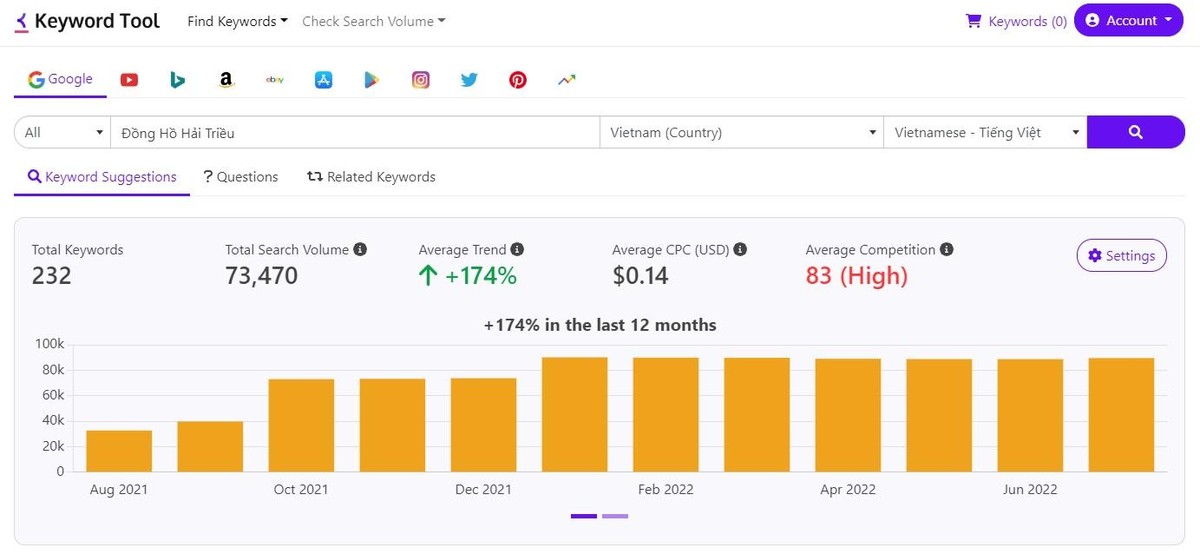Select the Twitter platform icon
This screenshot has height=554, width=1200.
point(469,80)
